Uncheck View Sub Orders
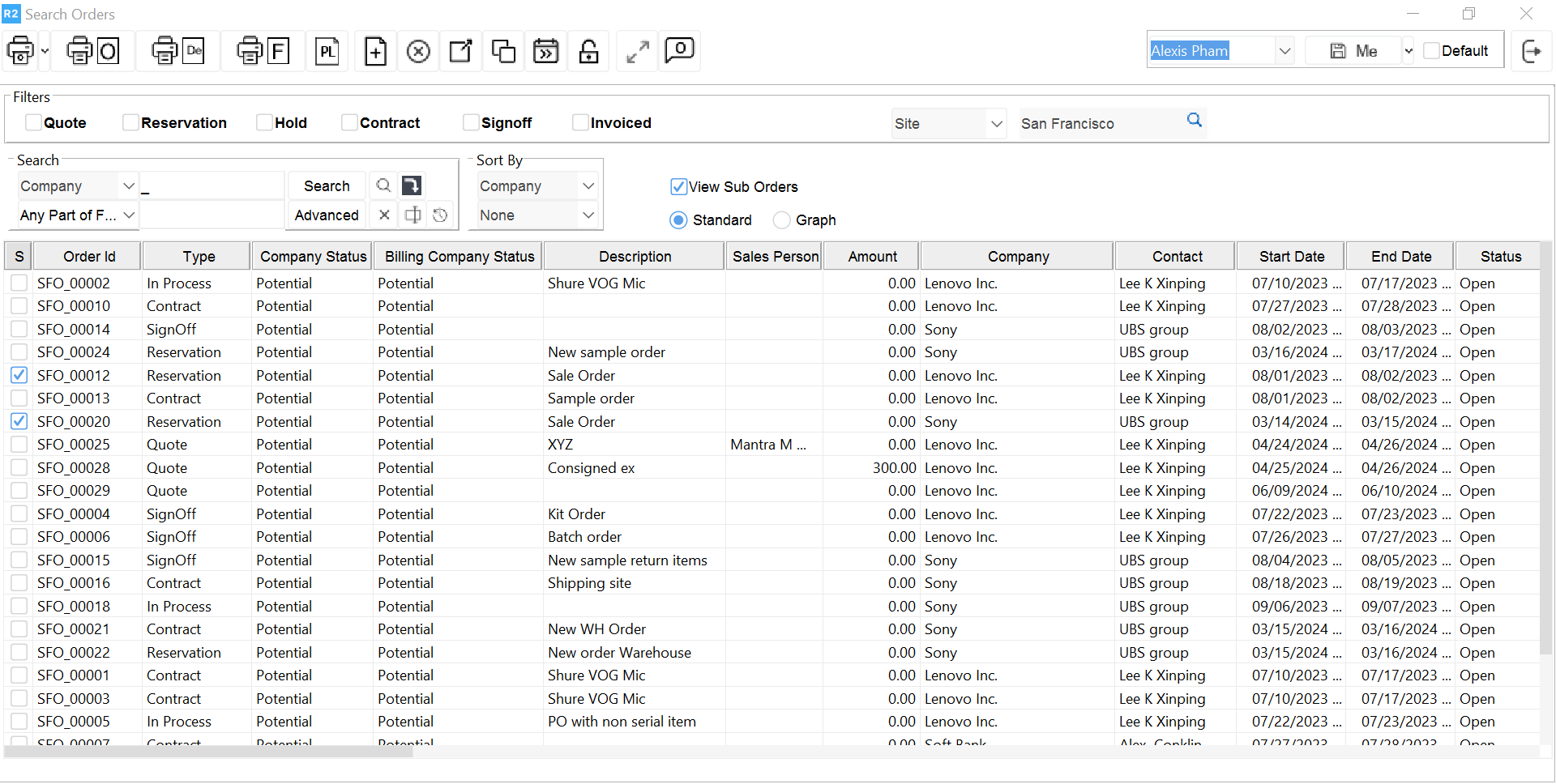 pos(678,187)
